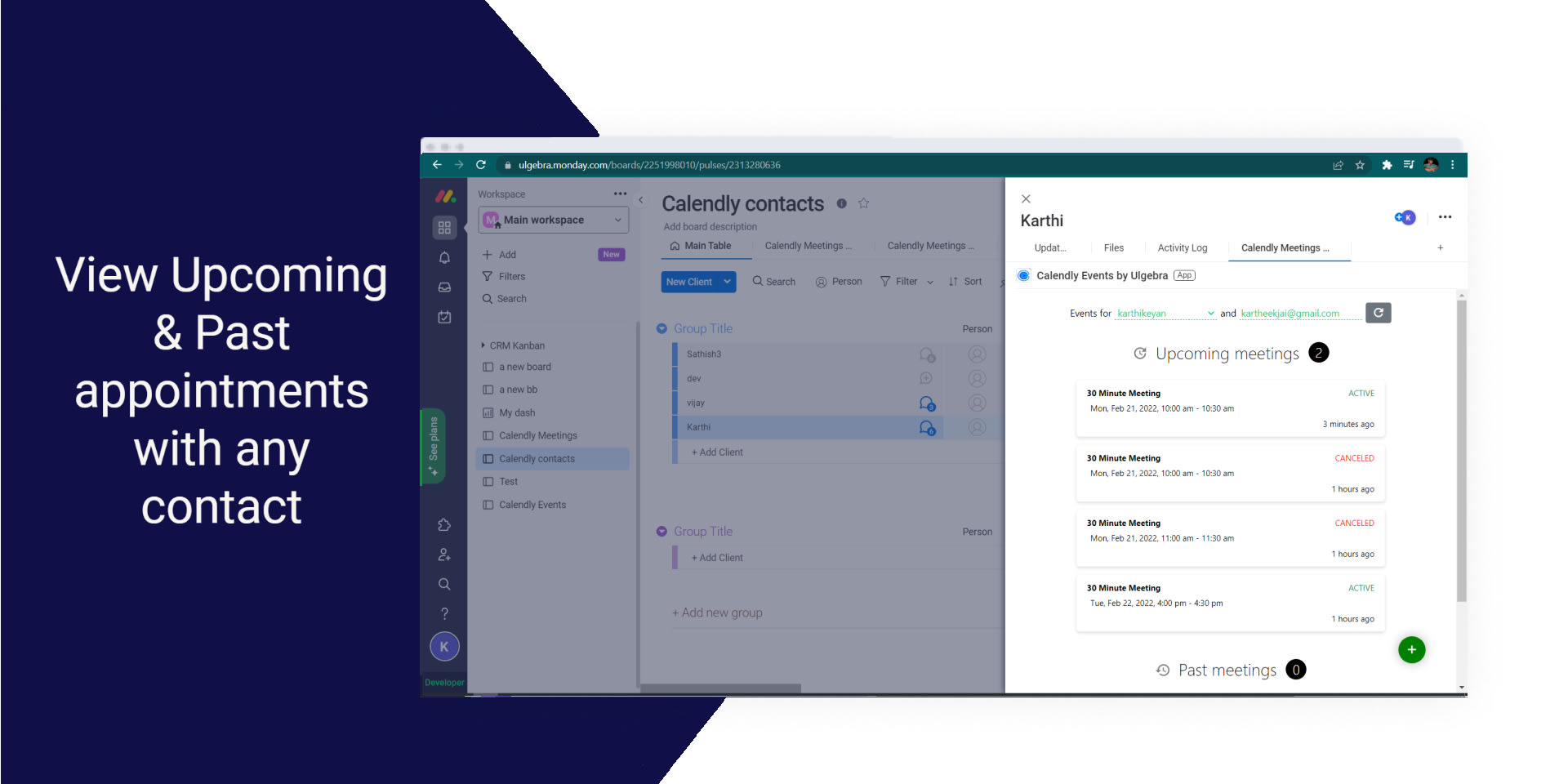Open My dash dashboard in sidebar
Image resolution: width=1568 pixels, height=784 pixels.
pyautogui.click(x=517, y=413)
